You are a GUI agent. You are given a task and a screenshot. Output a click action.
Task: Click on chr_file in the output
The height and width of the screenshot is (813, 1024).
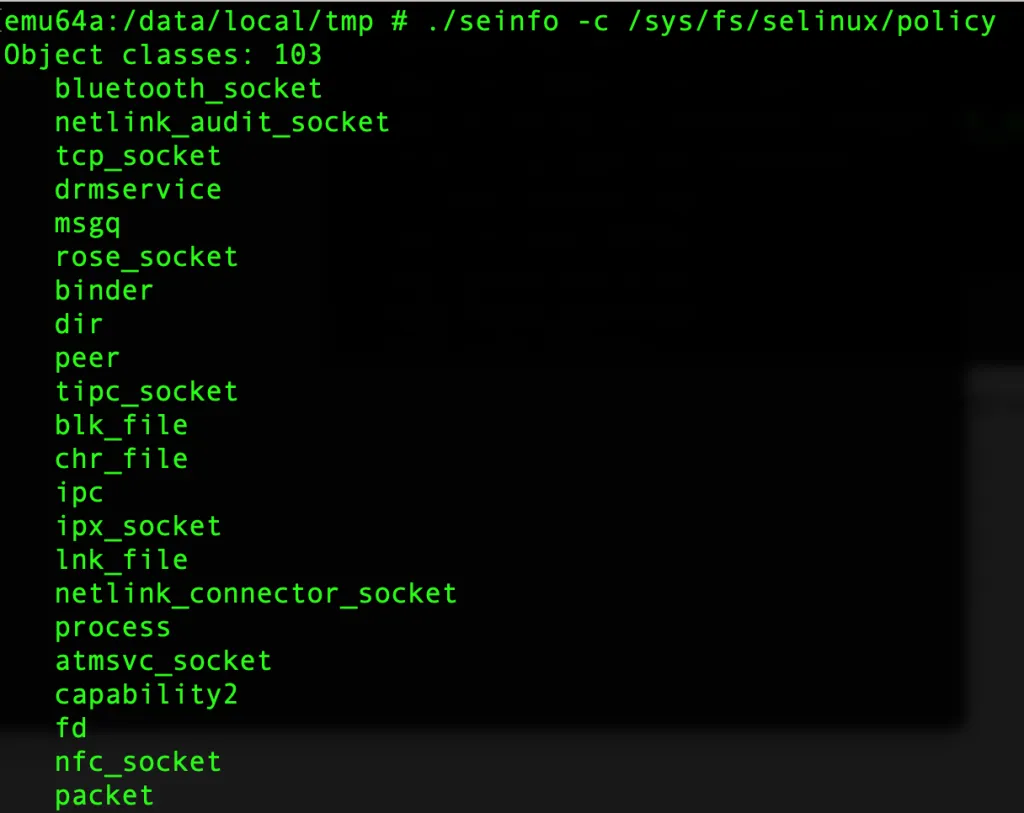pyautogui.click(x=121, y=459)
